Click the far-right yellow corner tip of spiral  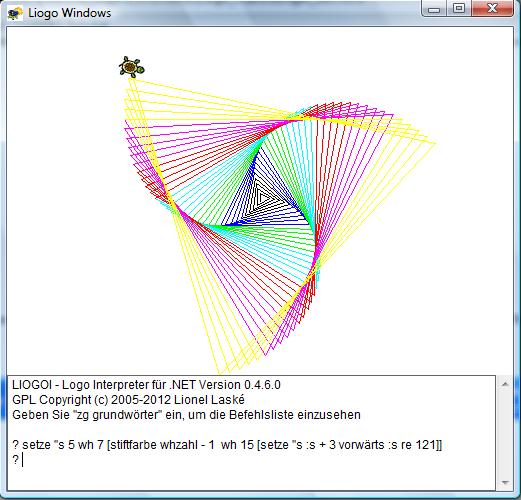click(x=433, y=143)
